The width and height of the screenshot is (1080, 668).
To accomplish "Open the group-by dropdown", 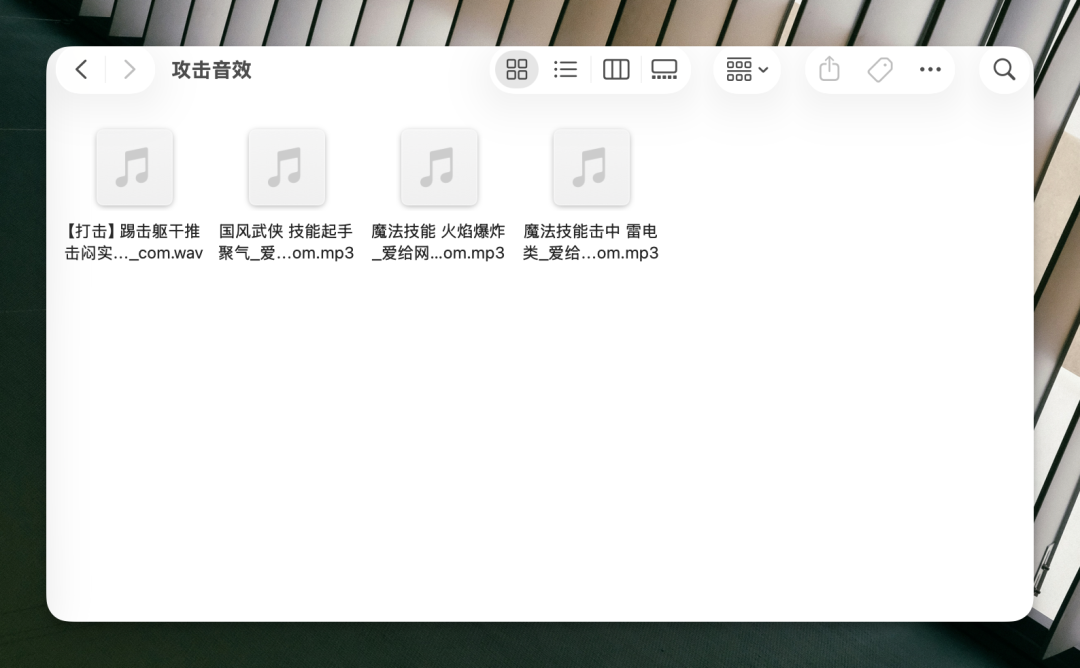I will coord(747,70).
